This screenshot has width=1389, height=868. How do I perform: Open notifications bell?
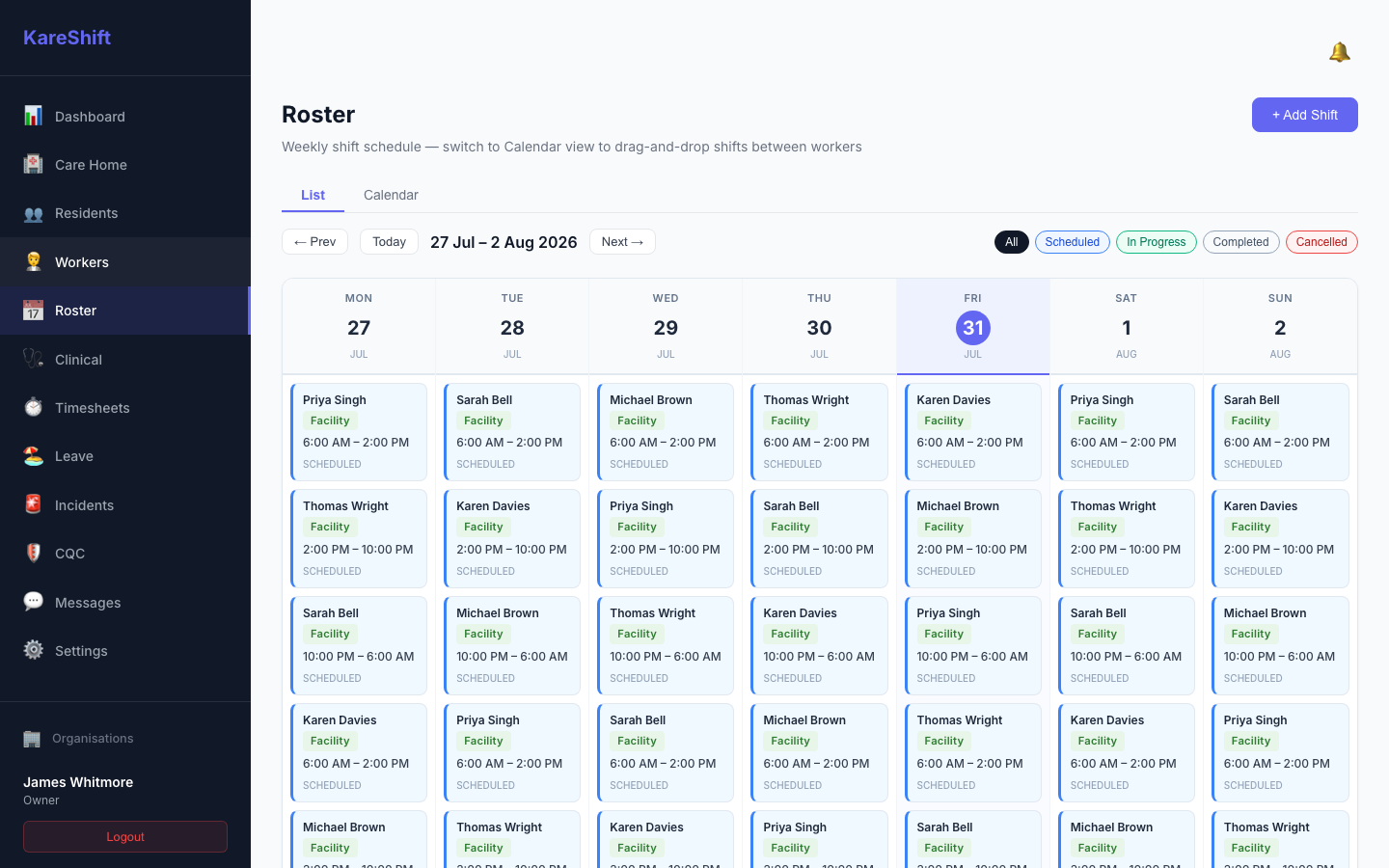(1339, 52)
